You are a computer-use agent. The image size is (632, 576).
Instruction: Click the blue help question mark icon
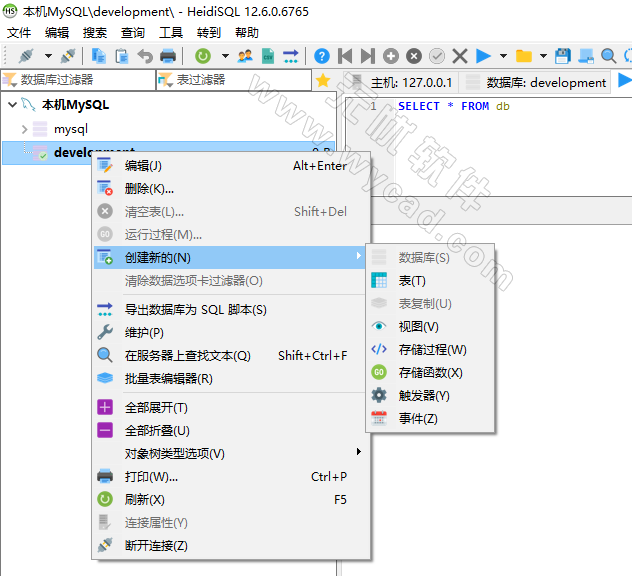point(322,56)
